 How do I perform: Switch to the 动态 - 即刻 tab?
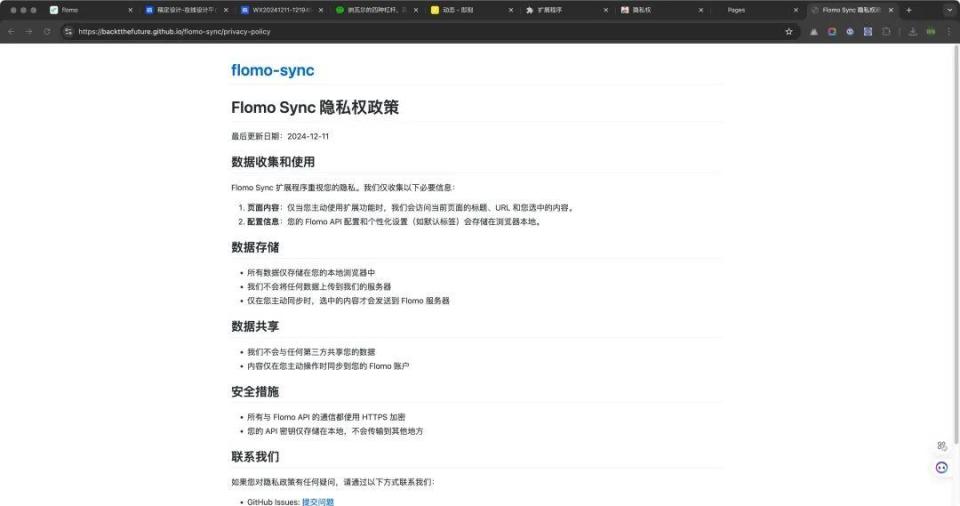pyautogui.click(x=472, y=10)
